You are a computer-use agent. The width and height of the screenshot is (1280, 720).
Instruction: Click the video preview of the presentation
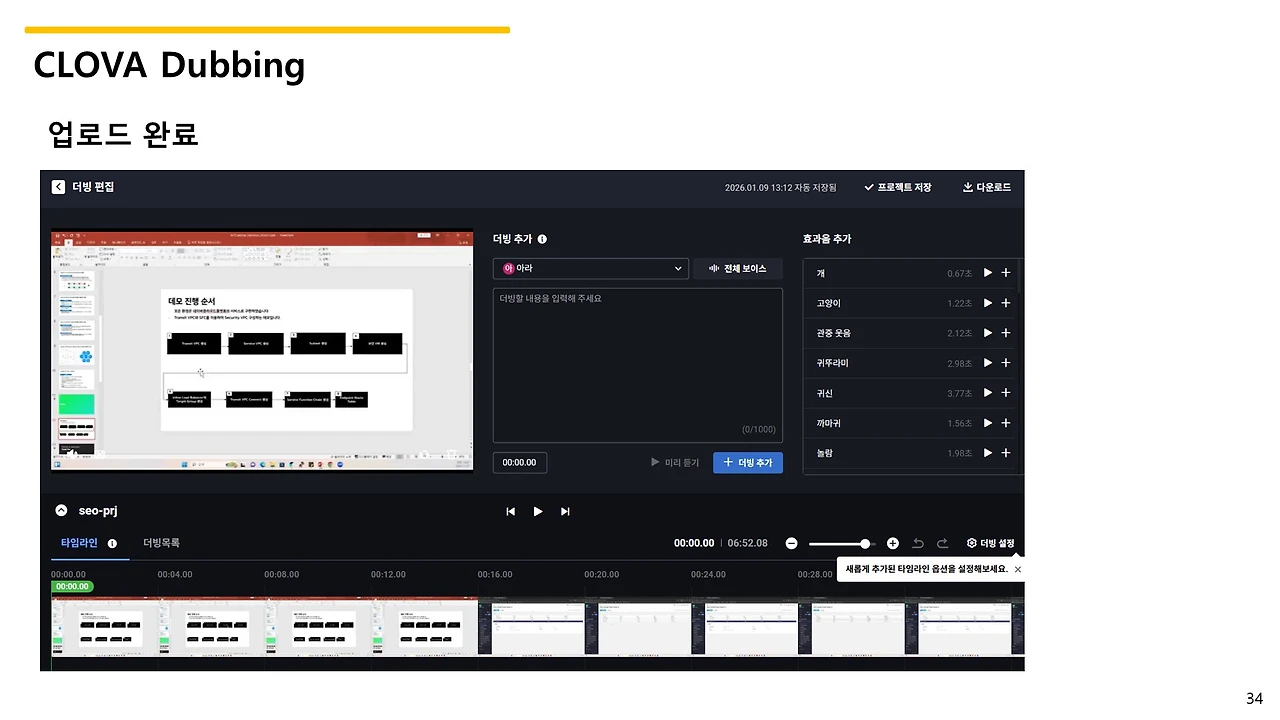pyautogui.click(x=263, y=350)
